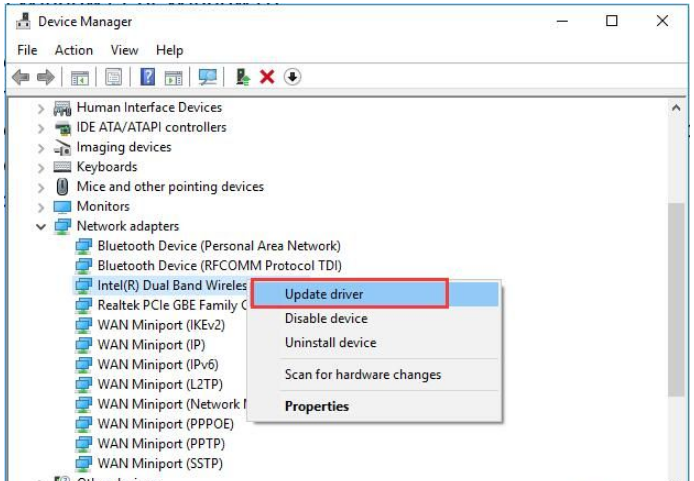Open the Properties toolbar icon
The height and width of the screenshot is (481, 694).
coord(114,77)
